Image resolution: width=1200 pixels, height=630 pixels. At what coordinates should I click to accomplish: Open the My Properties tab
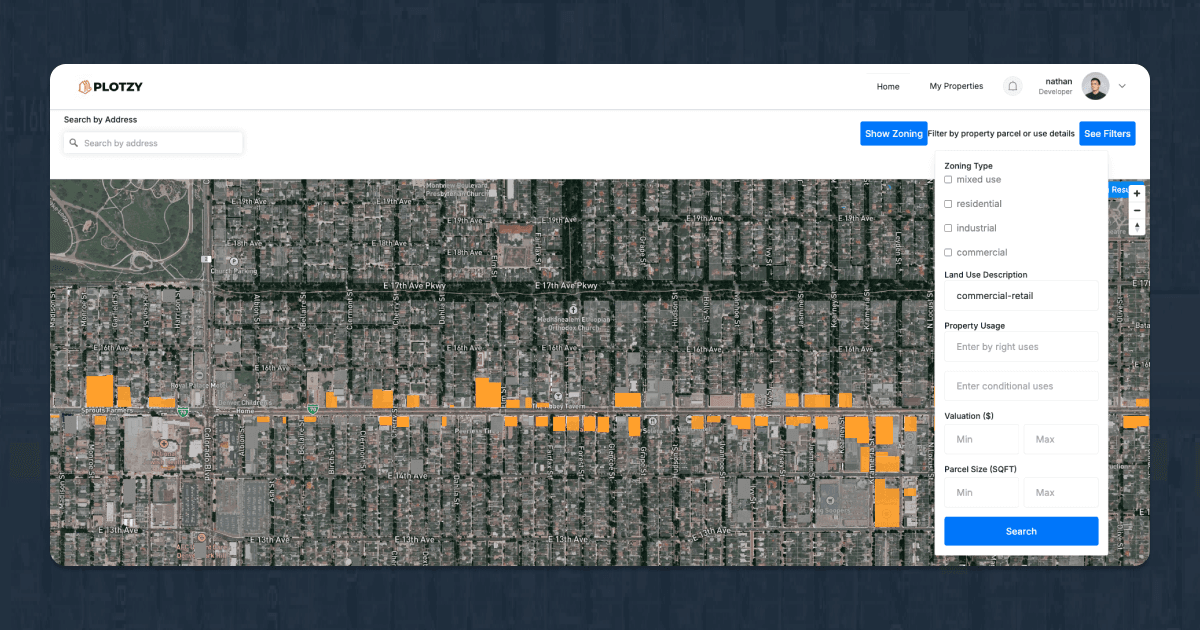(956, 86)
